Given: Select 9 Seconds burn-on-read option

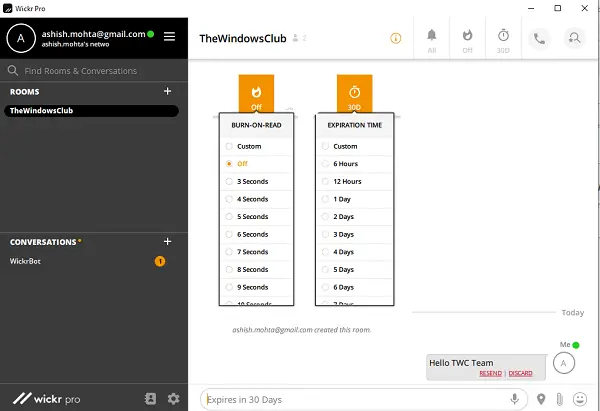Looking at the screenshot, I should (256, 287).
